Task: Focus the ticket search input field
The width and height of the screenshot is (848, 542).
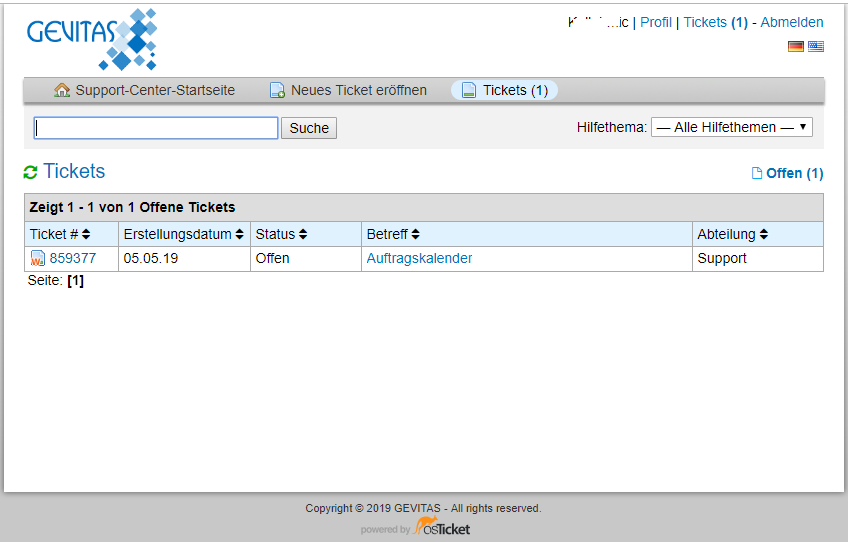Action: coord(156,128)
